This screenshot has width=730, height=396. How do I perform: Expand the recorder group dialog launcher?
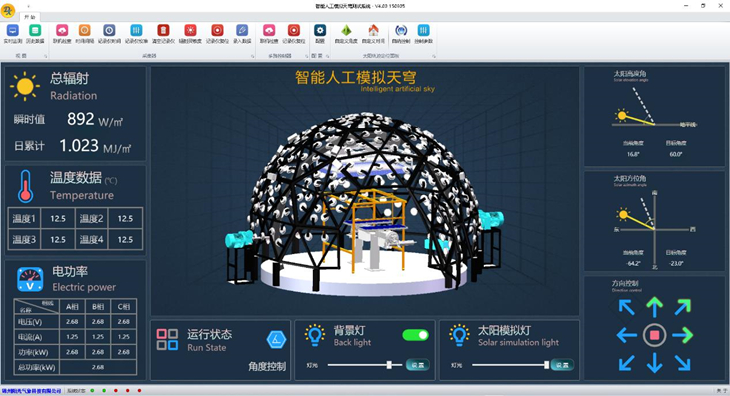[253, 56]
